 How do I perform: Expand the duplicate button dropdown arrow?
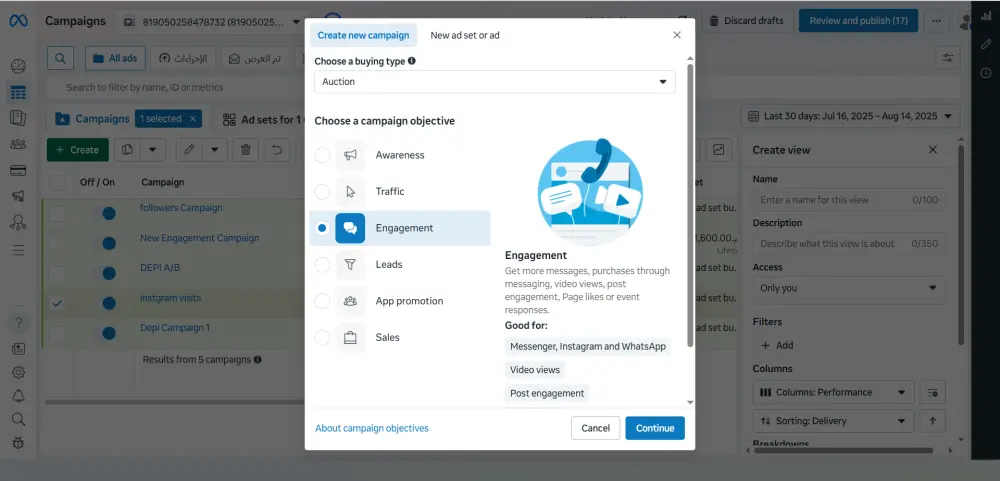click(x=152, y=150)
